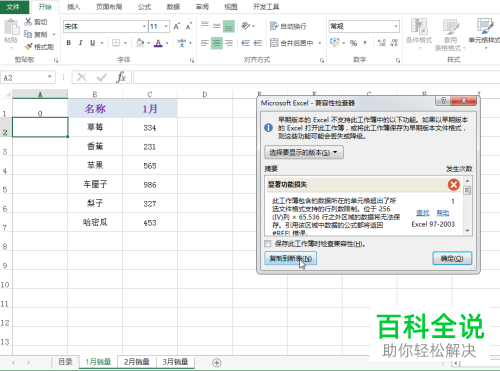
Task: Click the Decrease Decimal icon
Action: pyautogui.click(x=394, y=43)
